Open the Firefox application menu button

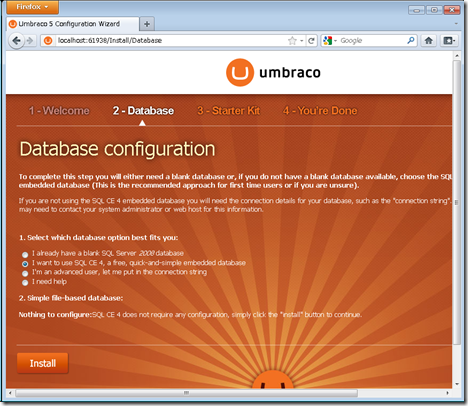pyautogui.click(x=33, y=7)
